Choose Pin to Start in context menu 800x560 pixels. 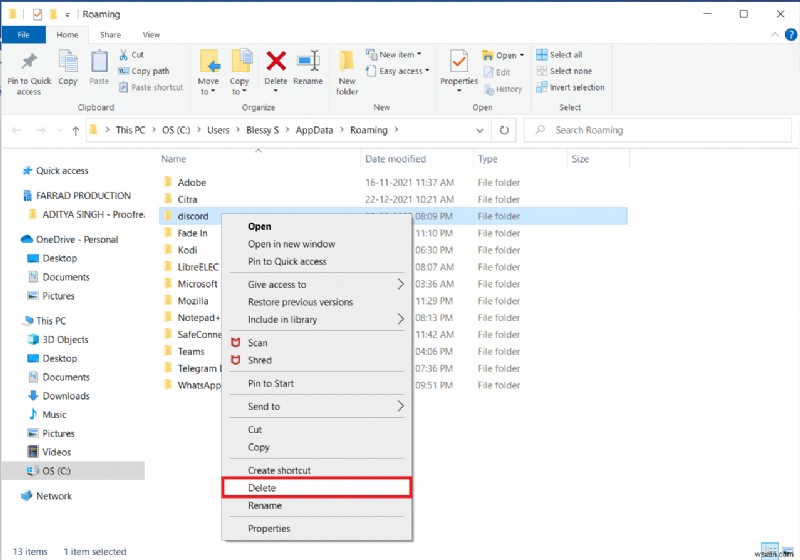[x=316, y=383]
